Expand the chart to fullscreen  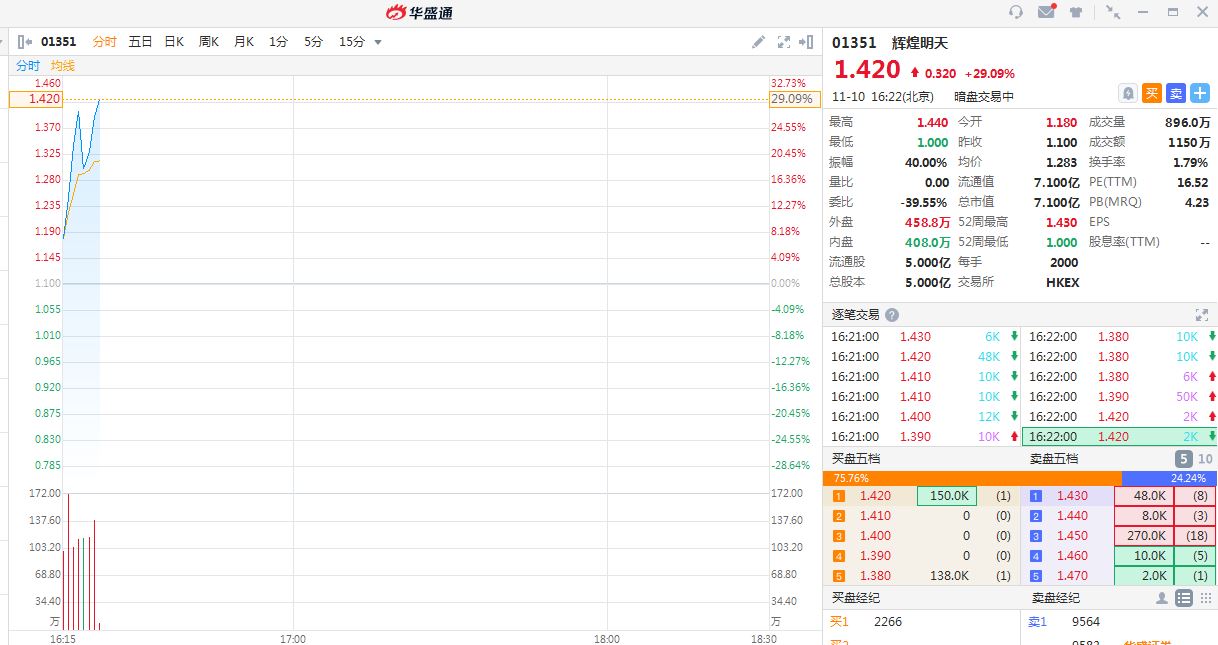pyautogui.click(x=783, y=42)
